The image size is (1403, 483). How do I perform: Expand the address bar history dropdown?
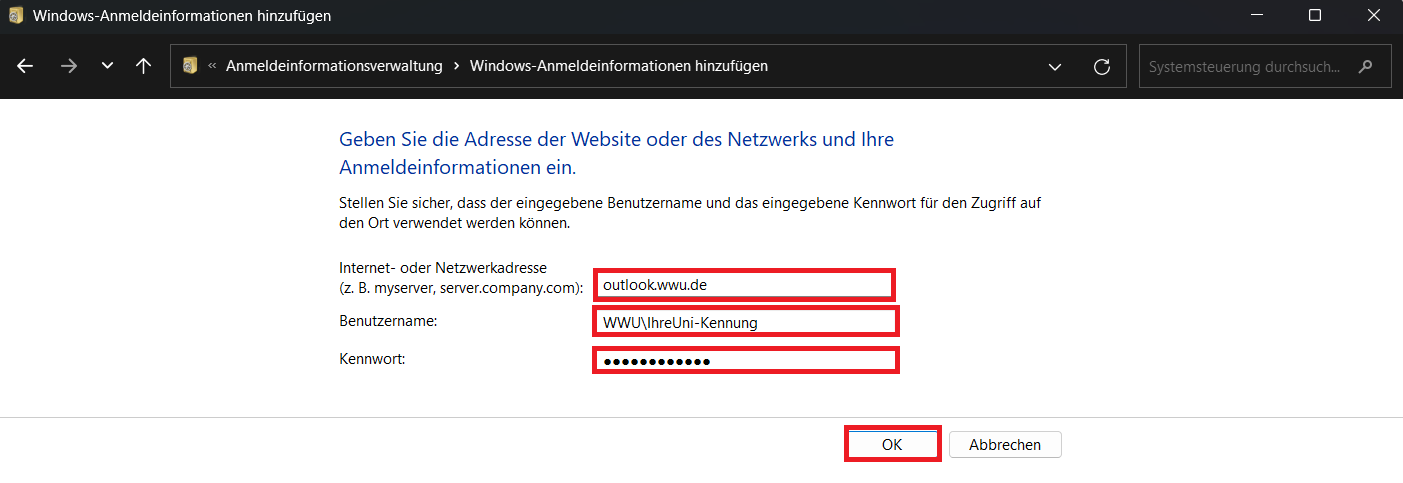[1054, 66]
